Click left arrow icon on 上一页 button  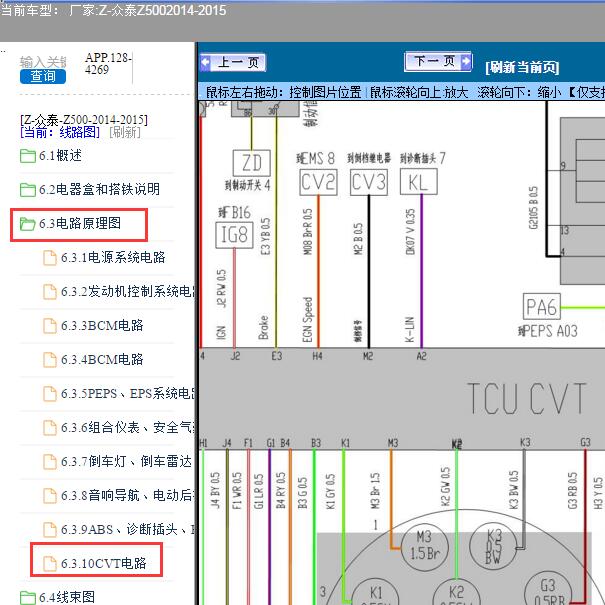click(x=206, y=62)
